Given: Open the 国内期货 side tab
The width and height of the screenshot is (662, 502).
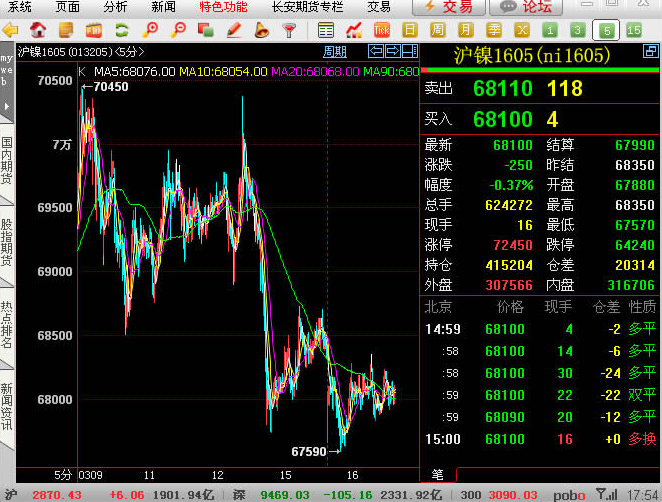Looking at the screenshot, I should coord(6,160).
